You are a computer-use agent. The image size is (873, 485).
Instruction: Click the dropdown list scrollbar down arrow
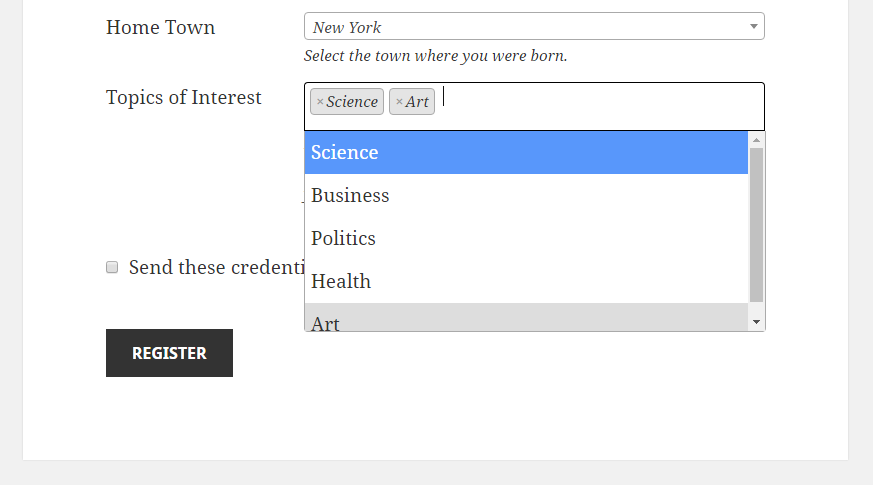tap(756, 322)
